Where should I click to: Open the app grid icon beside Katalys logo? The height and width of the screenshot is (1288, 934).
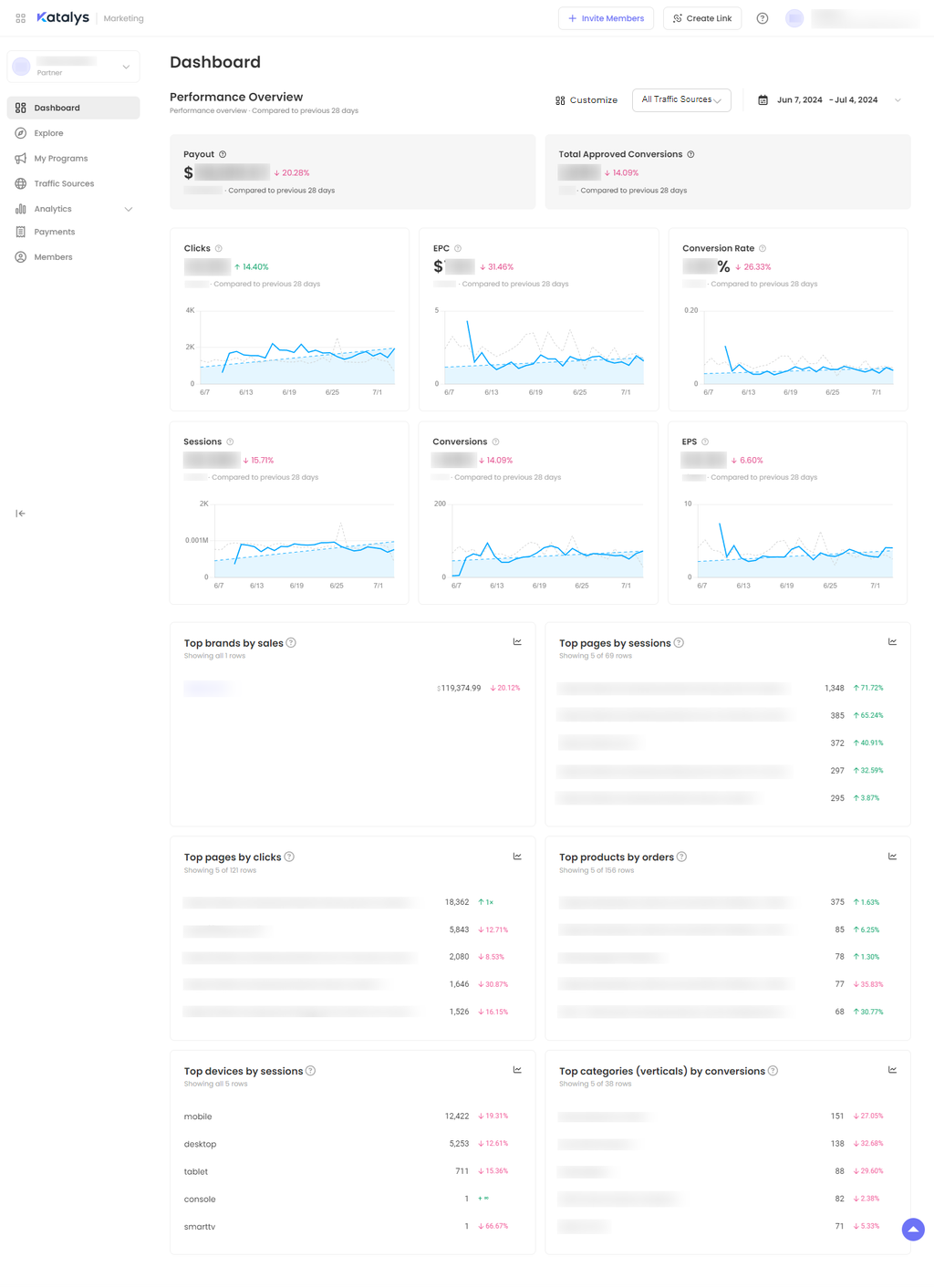(20, 18)
